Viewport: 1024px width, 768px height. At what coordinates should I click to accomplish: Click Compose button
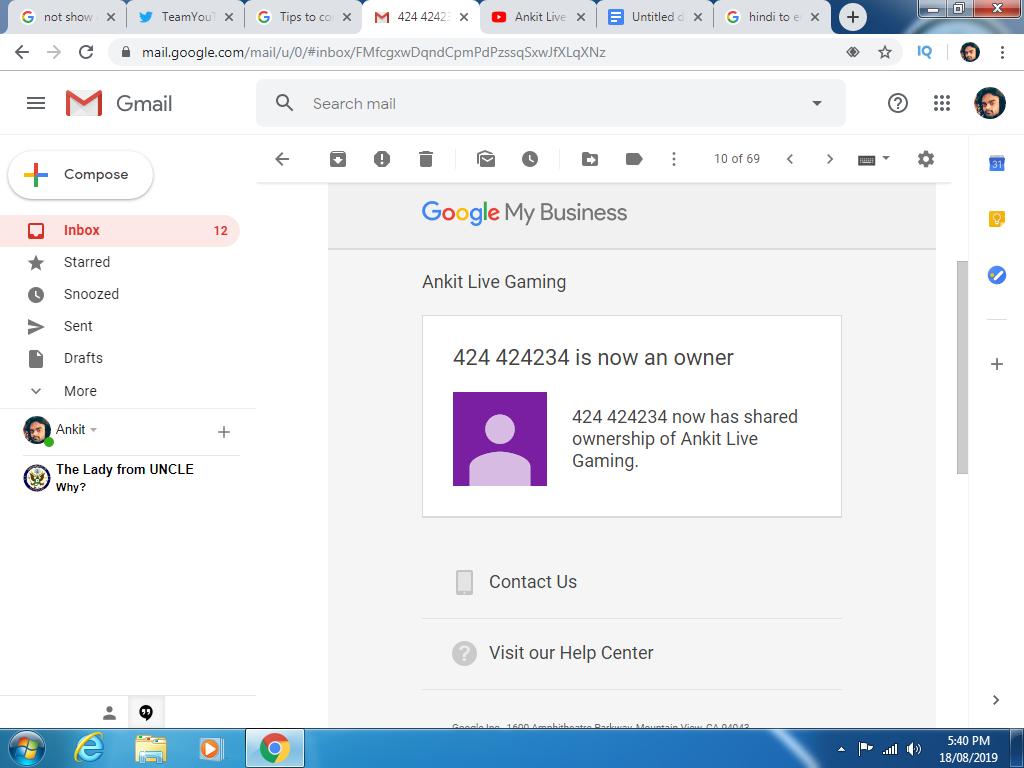point(80,174)
